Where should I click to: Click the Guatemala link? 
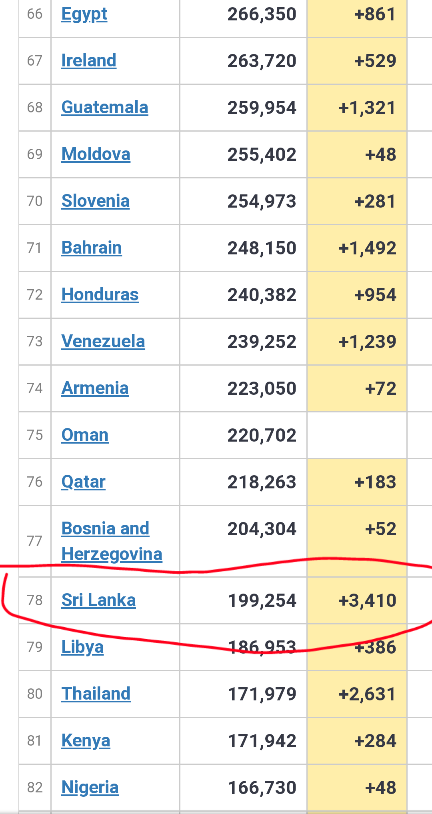coord(104,107)
